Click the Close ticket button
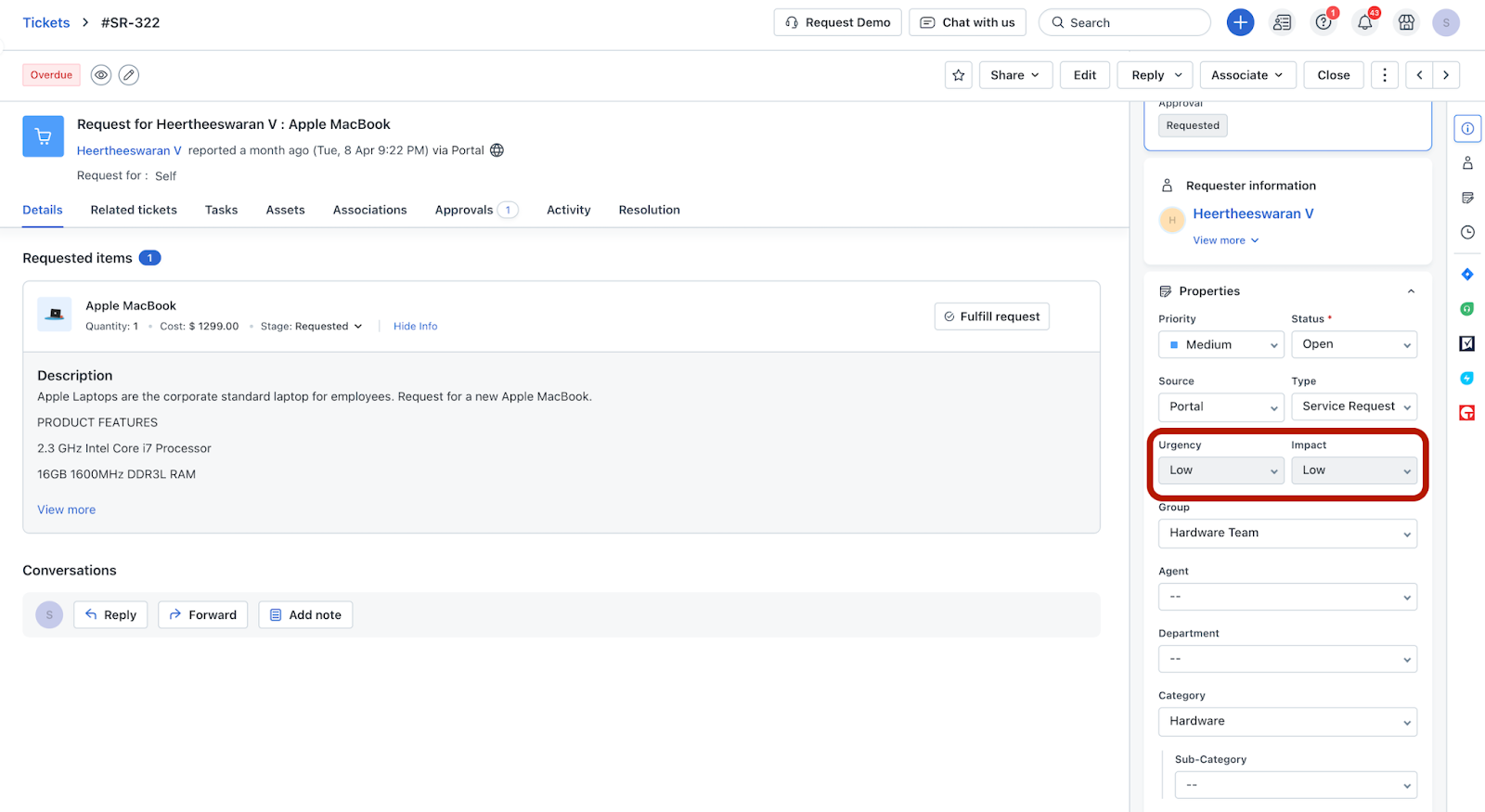 1334,75
